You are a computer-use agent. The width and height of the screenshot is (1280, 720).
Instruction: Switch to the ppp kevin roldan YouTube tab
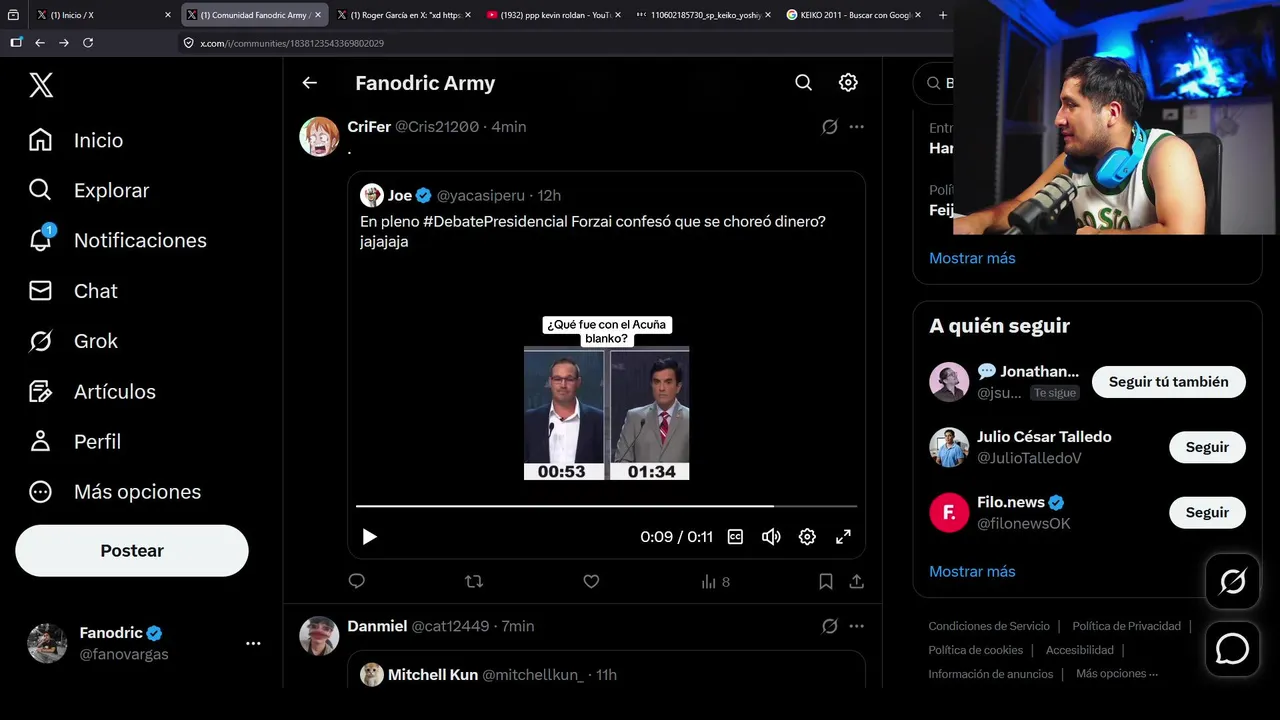552,15
